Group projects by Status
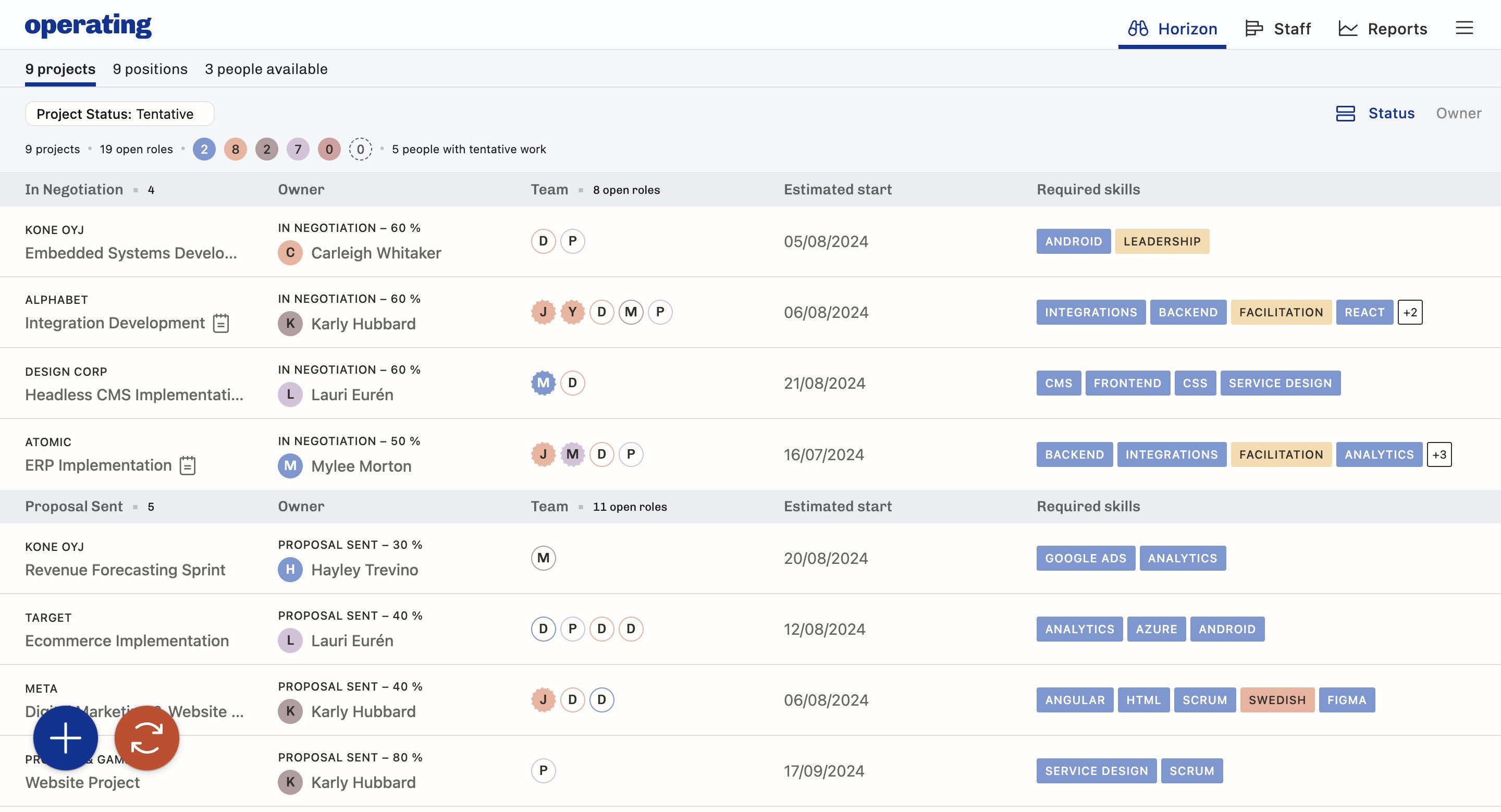 [1391, 113]
